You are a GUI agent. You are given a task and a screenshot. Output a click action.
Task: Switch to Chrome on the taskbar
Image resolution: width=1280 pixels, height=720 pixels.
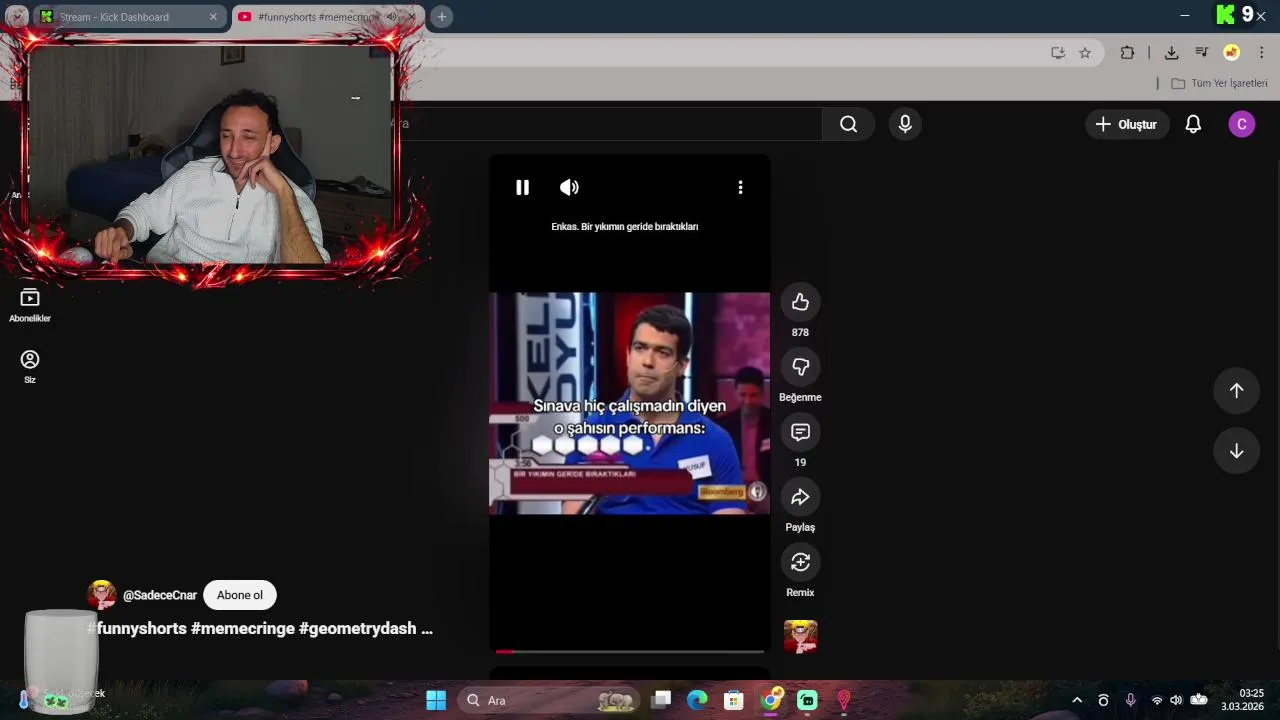click(771, 700)
